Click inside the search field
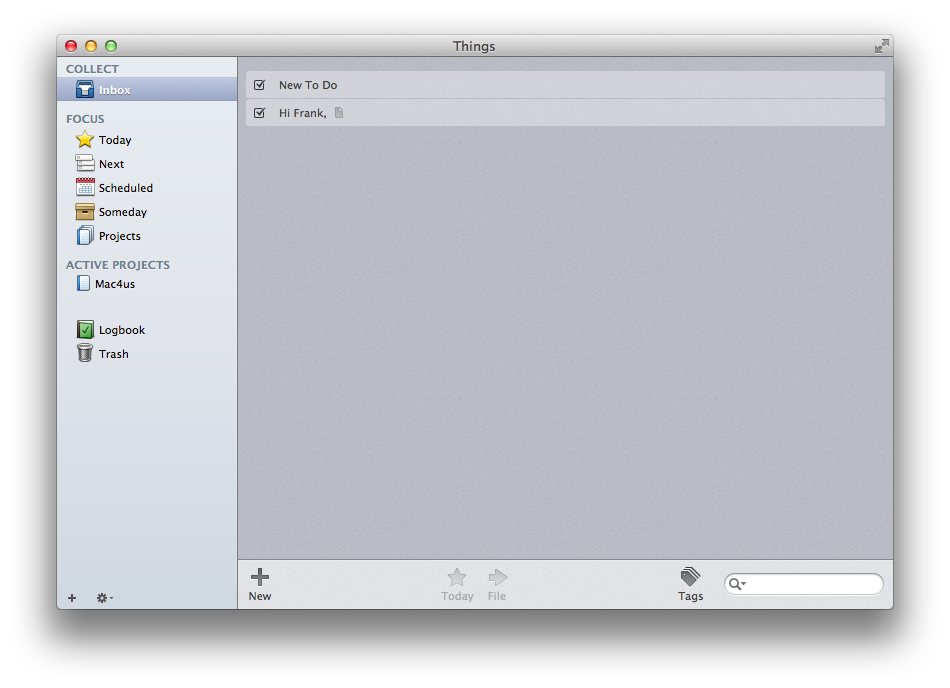950x688 pixels. click(x=803, y=584)
